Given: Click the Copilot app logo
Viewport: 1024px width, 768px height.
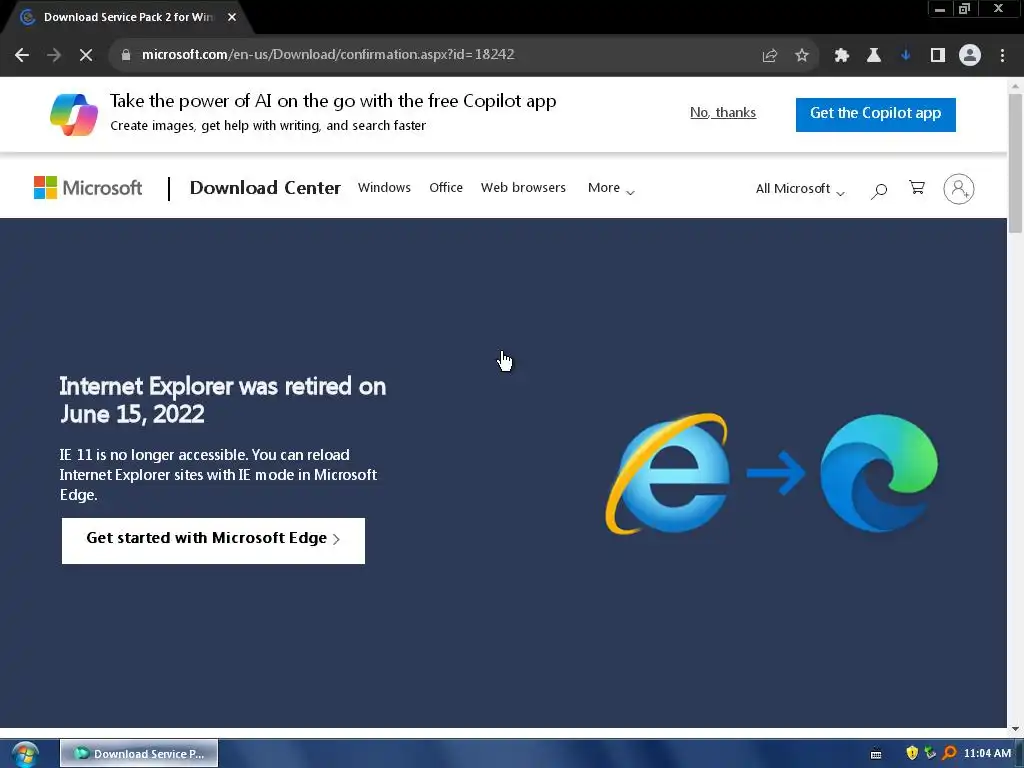Looking at the screenshot, I should click(x=74, y=114).
